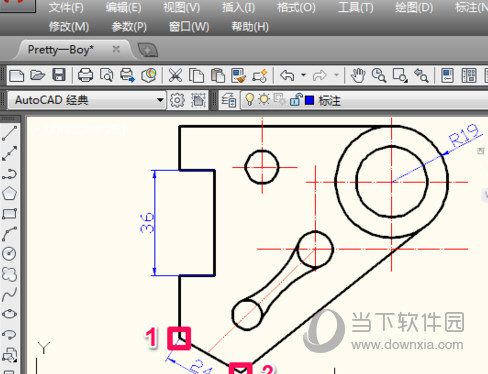Screen dimensions: 488x374
Task: Toggle layer lock padlock icon
Action: 295,100
